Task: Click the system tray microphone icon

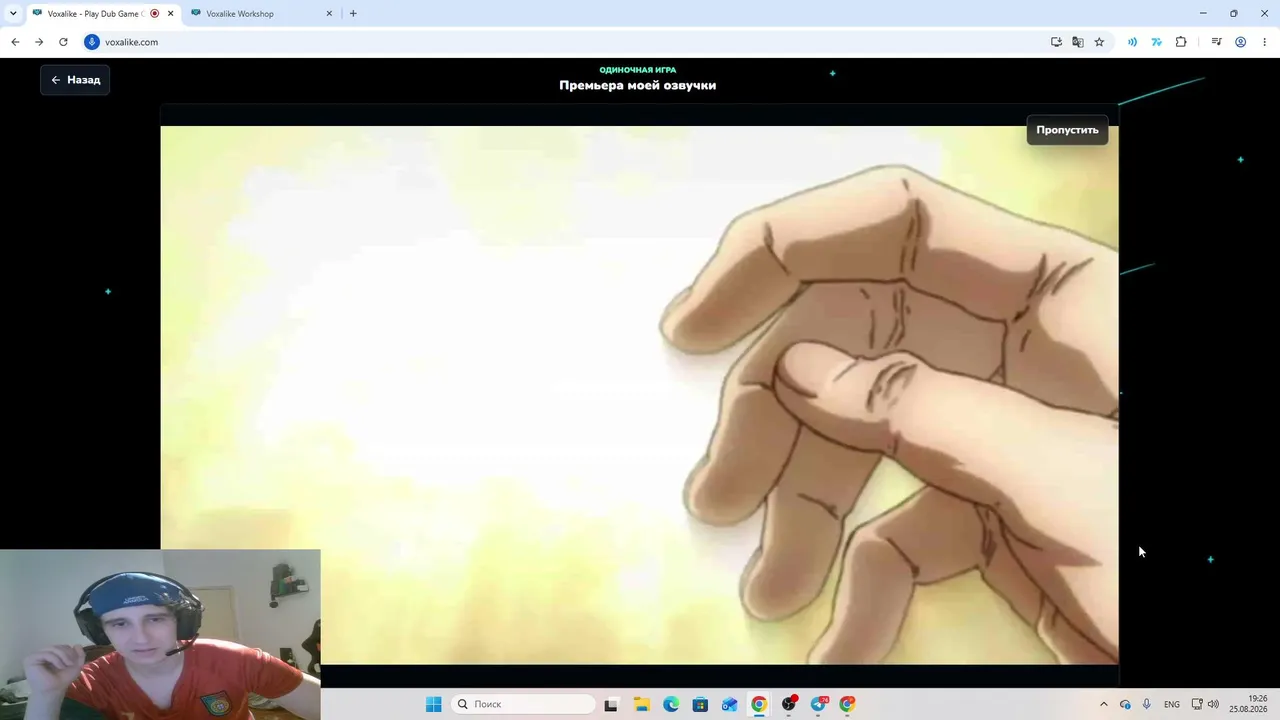Action: coord(1147,704)
